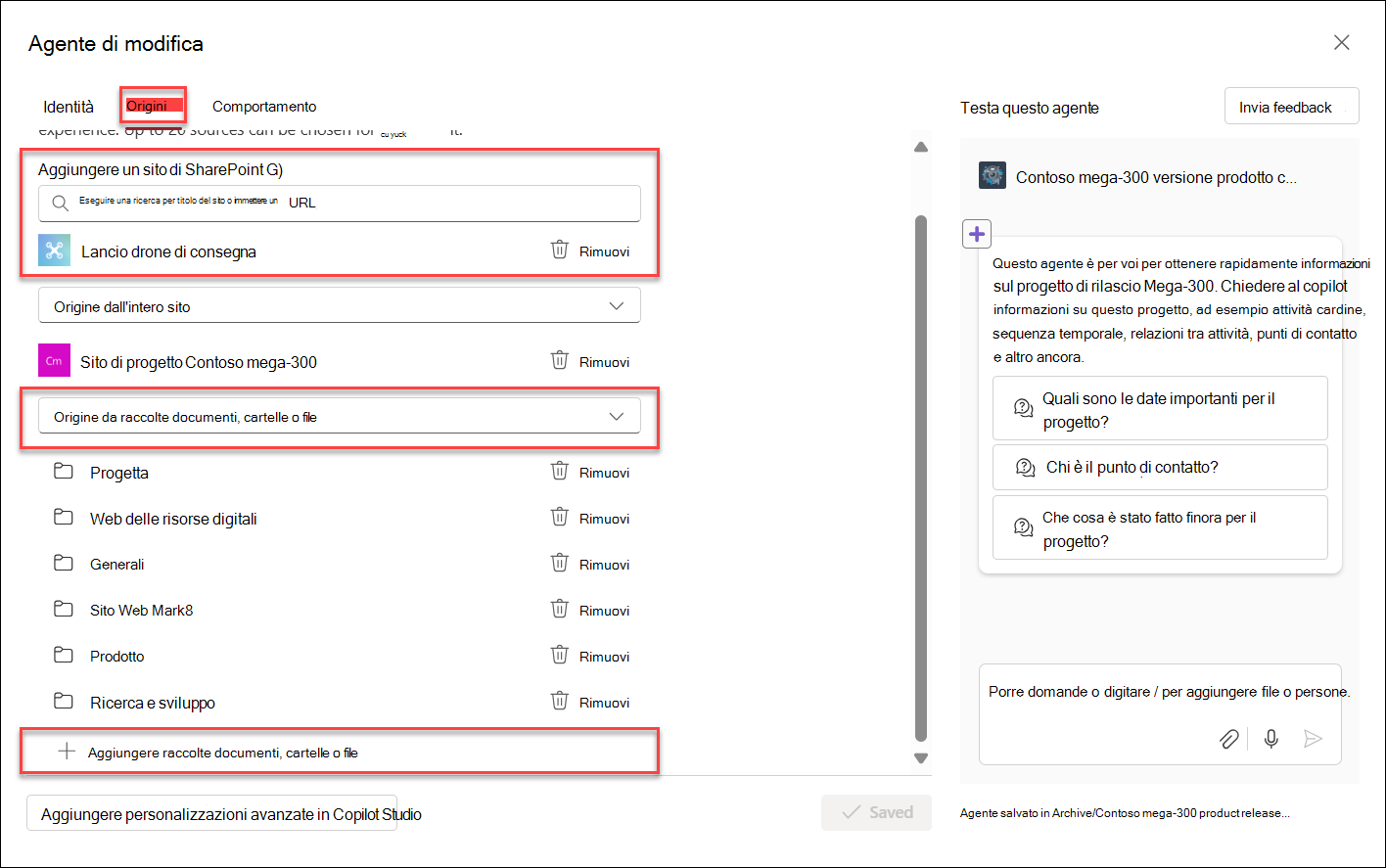Image resolution: width=1386 pixels, height=868 pixels.
Task: Click the Testa questo agente heading
Action: coord(1030,108)
